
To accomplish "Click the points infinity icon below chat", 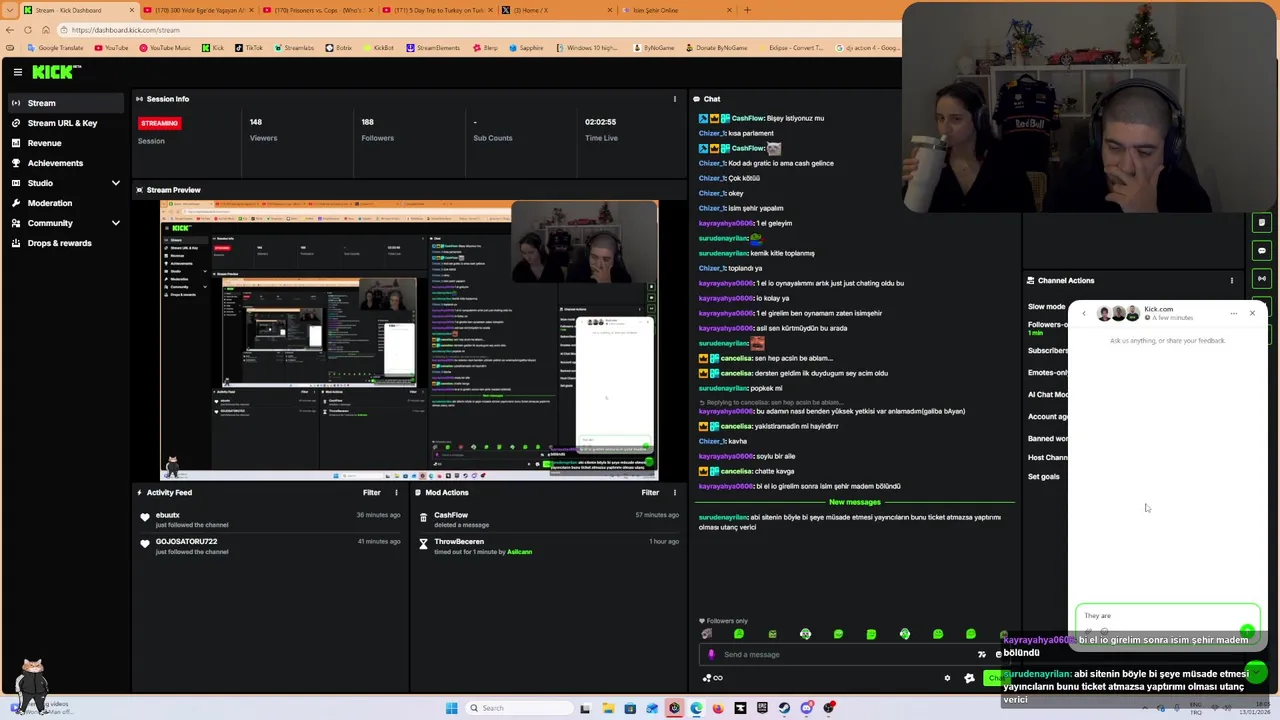I will pos(713,678).
